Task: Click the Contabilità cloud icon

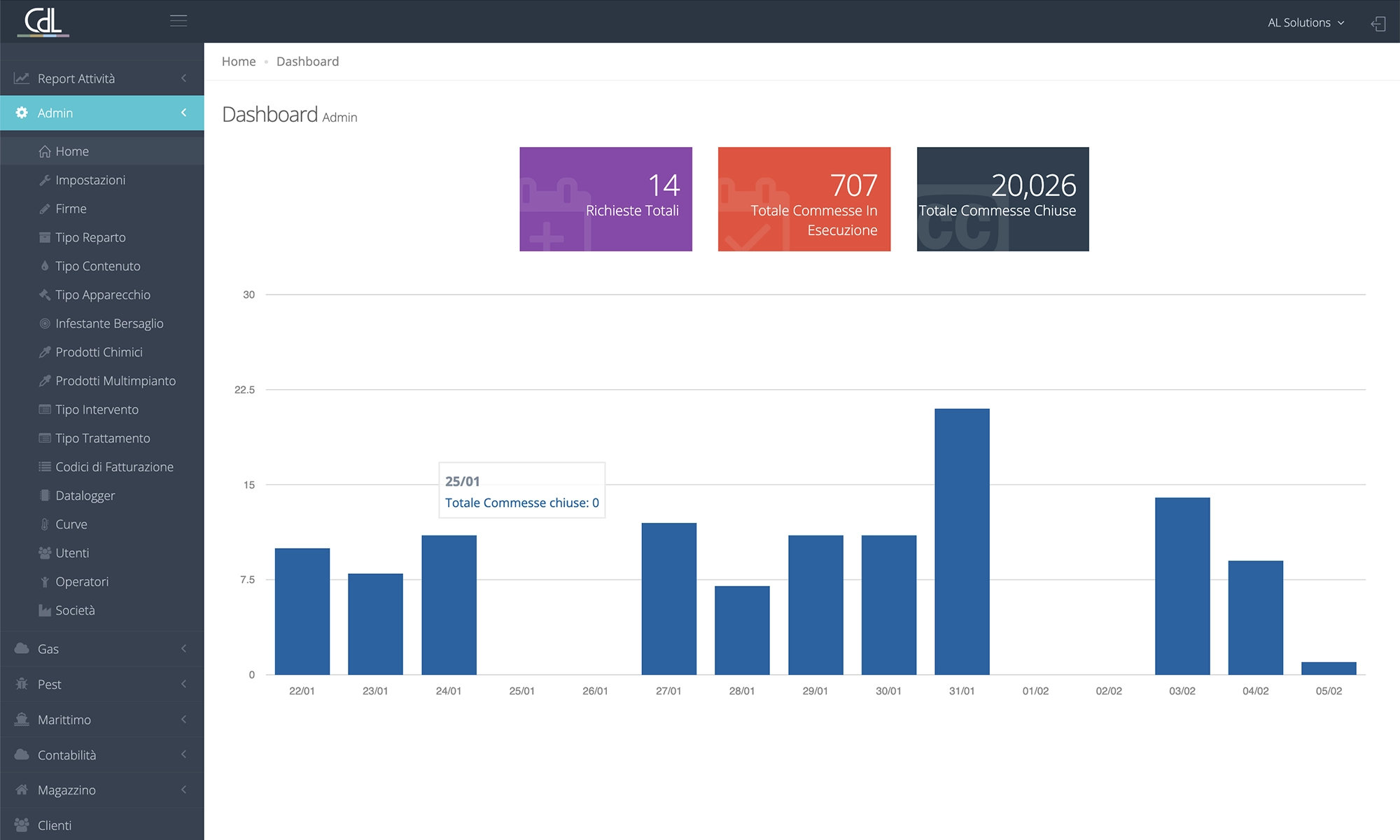Action: point(22,755)
